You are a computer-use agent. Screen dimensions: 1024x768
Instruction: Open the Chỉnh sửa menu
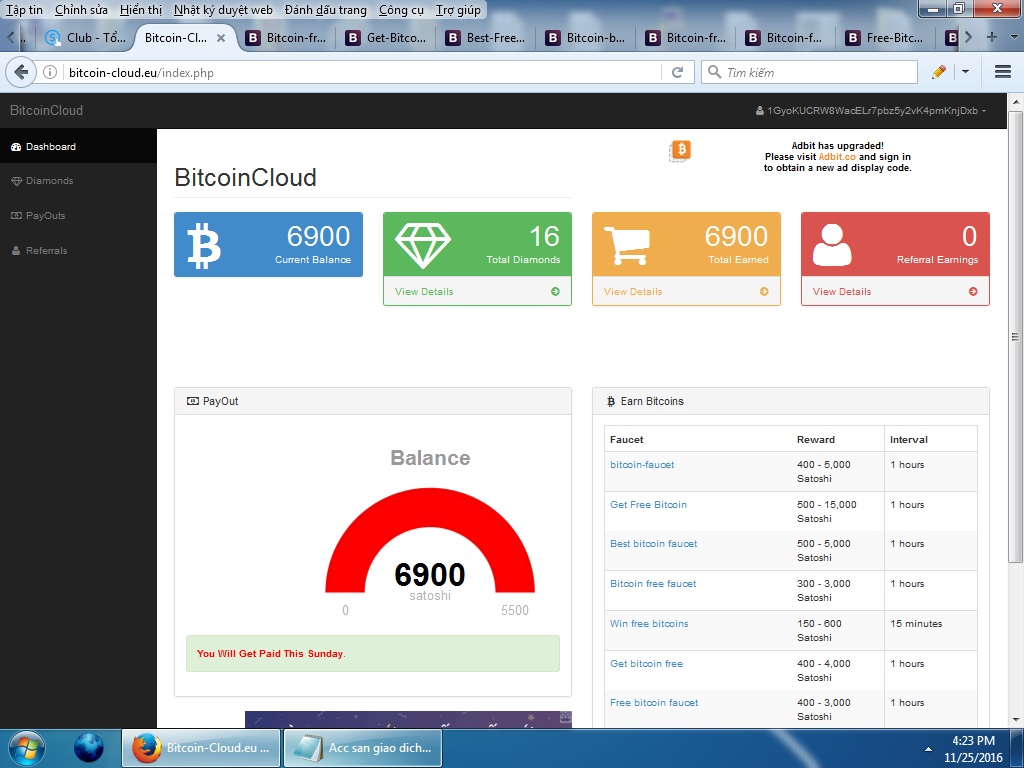point(81,10)
